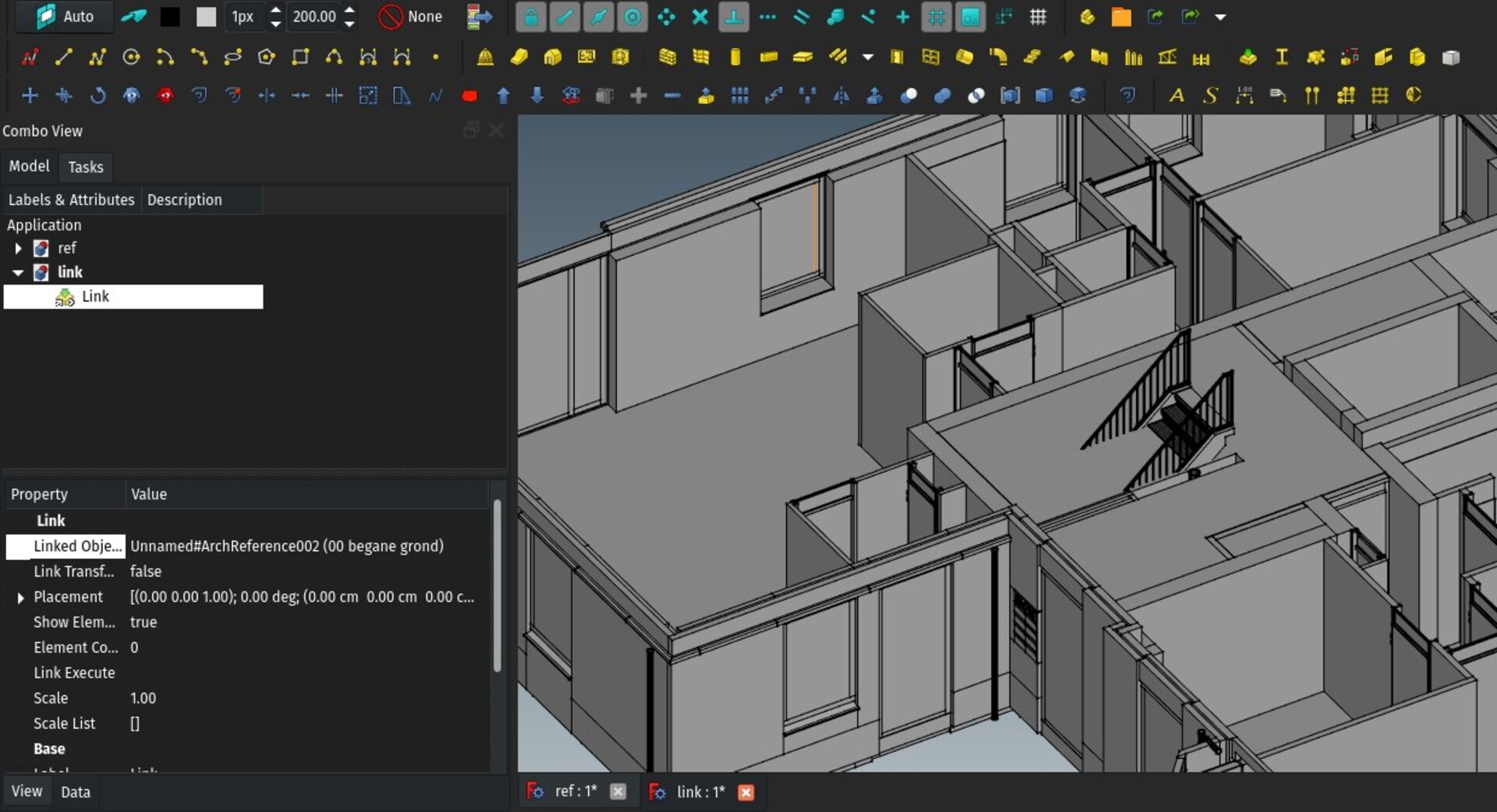
Task: Select the Dimension tool
Action: point(1244,95)
